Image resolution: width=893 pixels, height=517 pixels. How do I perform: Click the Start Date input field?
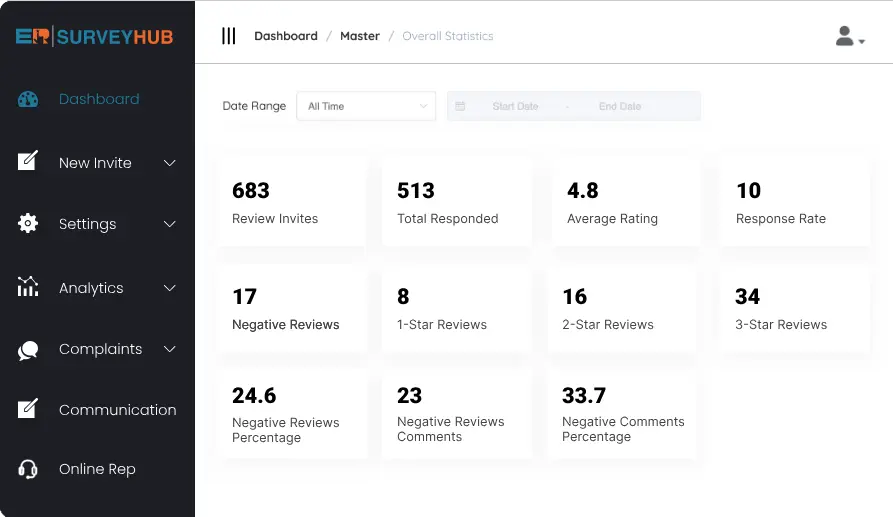[515, 106]
